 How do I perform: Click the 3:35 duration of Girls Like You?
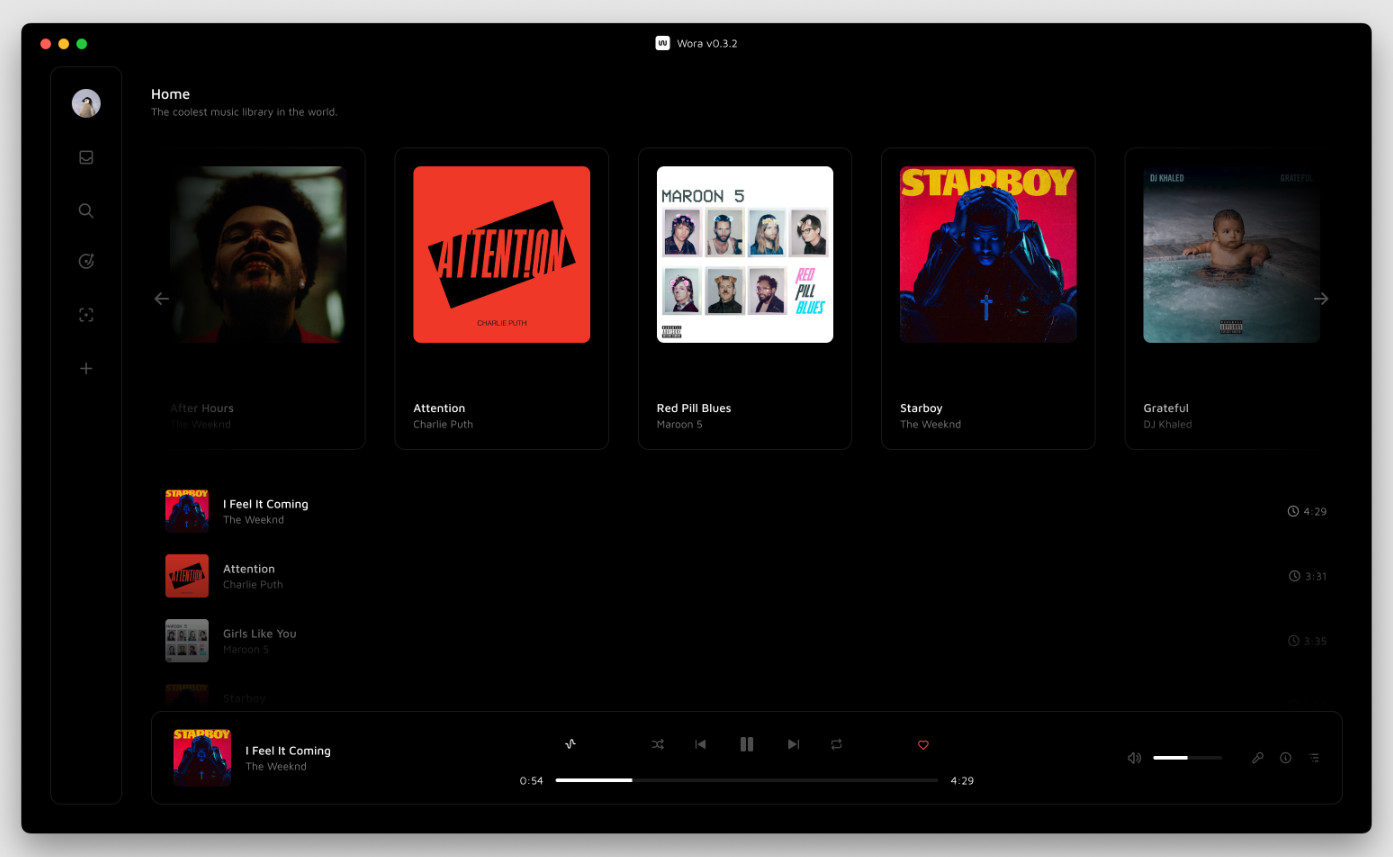[1315, 641]
